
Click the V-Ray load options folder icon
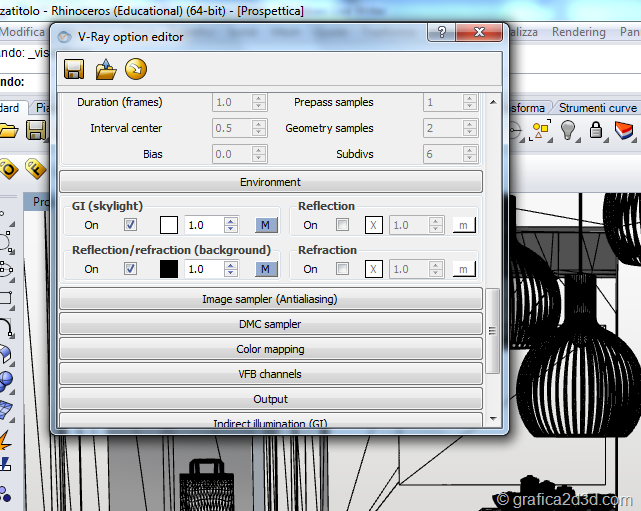tap(106, 69)
